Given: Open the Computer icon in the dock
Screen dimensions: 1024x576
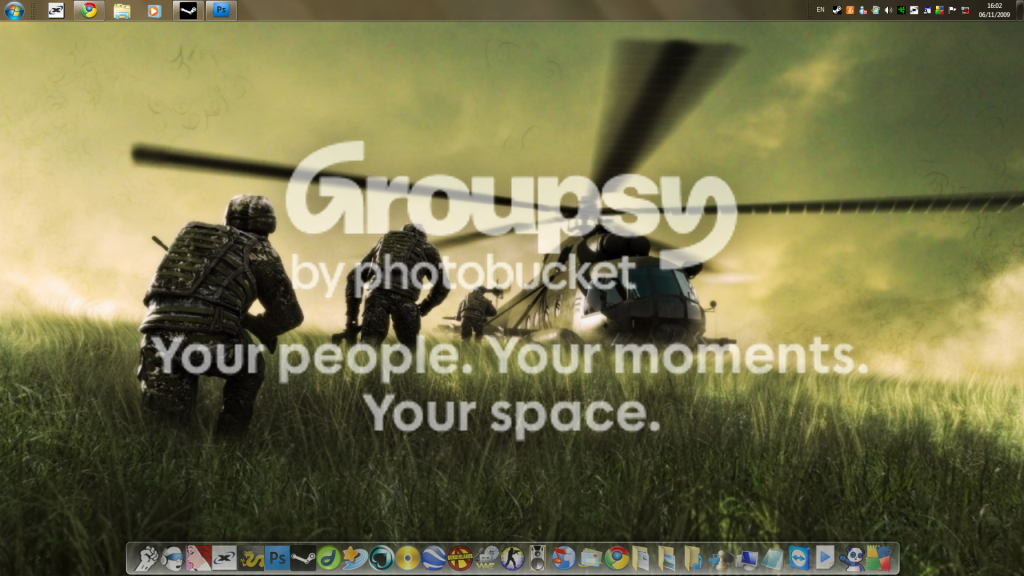Looking at the screenshot, I should tap(746, 558).
